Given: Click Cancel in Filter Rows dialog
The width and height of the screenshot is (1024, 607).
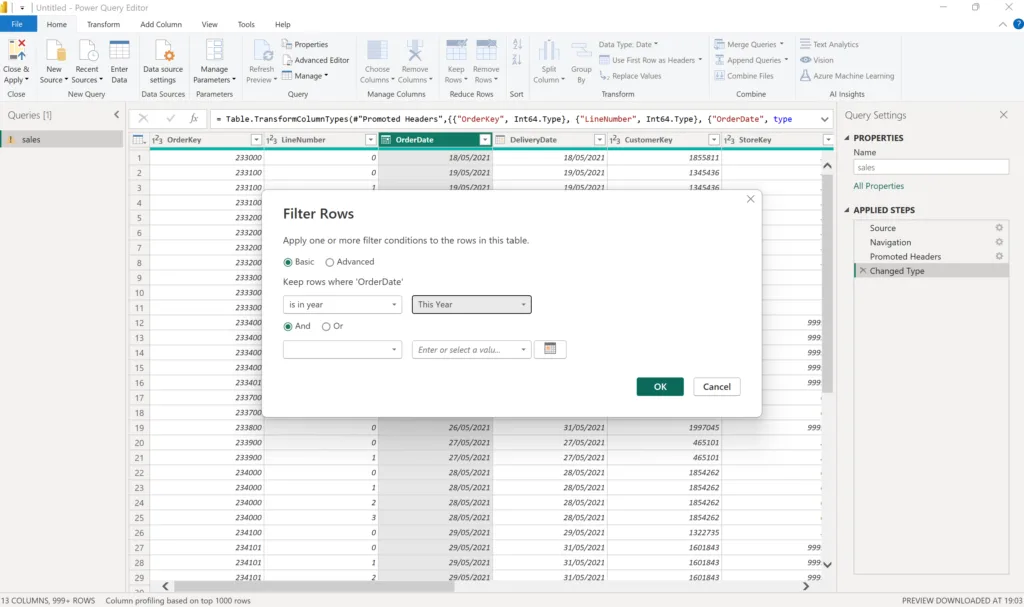Looking at the screenshot, I should point(716,387).
